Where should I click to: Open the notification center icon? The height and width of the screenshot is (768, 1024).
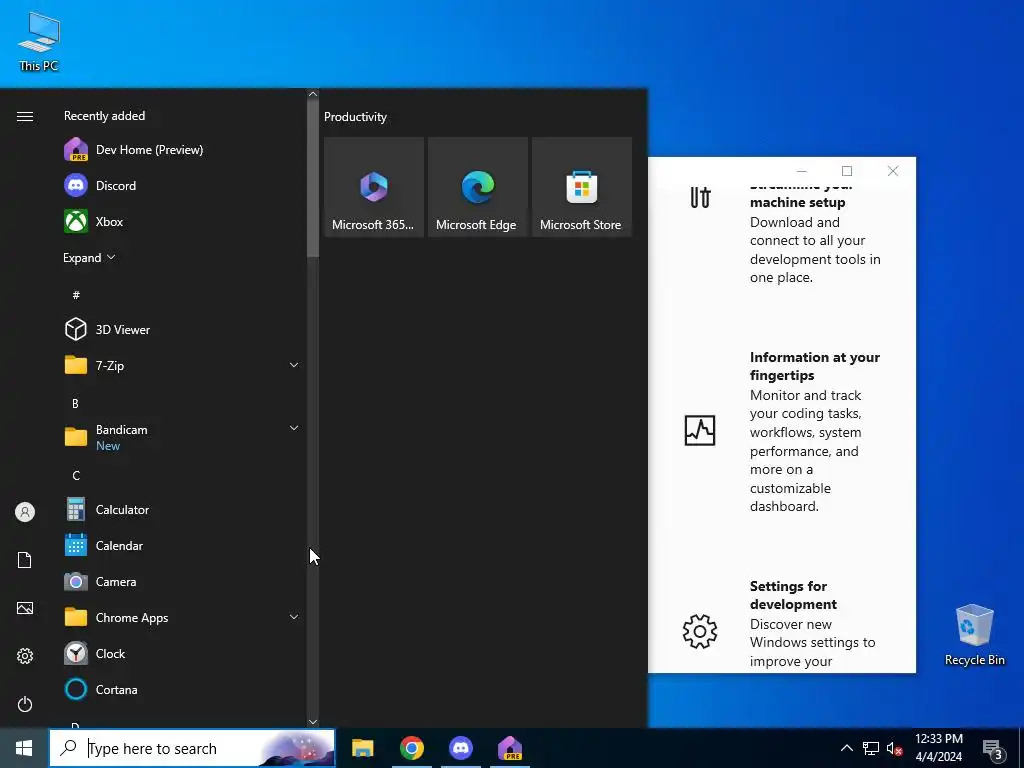(x=993, y=749)
